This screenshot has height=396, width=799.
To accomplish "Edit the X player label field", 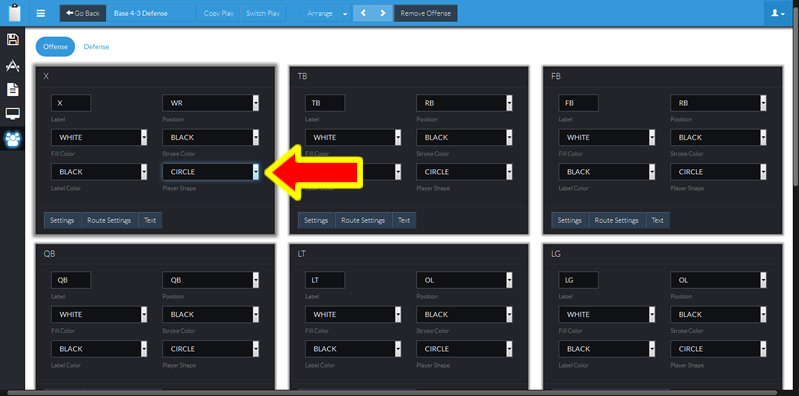I will point(71,103).
